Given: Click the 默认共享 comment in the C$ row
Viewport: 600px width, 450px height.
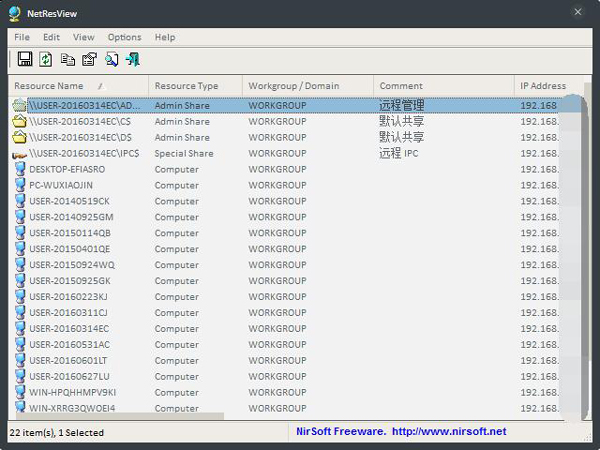Looking at the screenshot, I should pos(401,121).
